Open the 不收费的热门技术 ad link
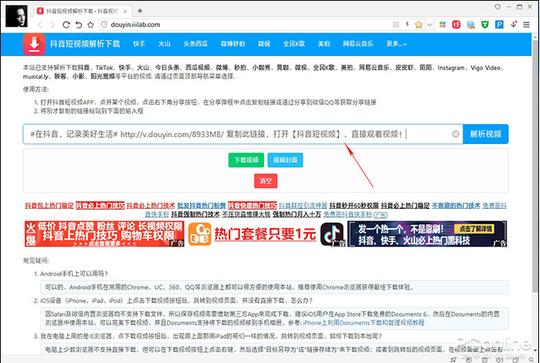 click(x=456, y=206)
